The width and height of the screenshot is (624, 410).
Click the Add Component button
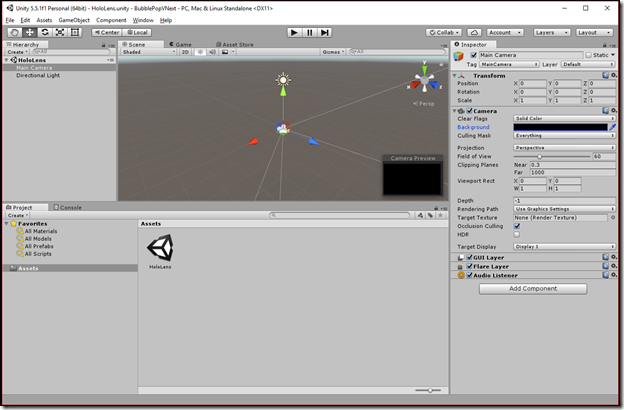coord(533,289)
